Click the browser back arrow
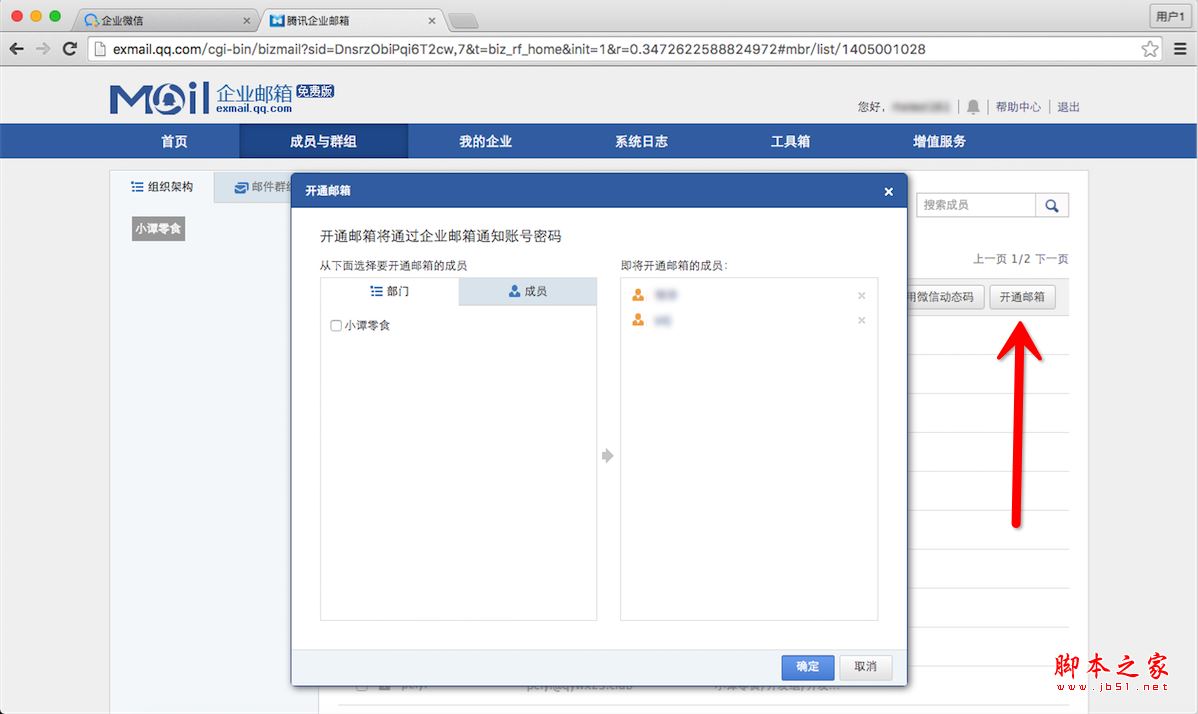1198x714 pixels. (x=16, y=47)
